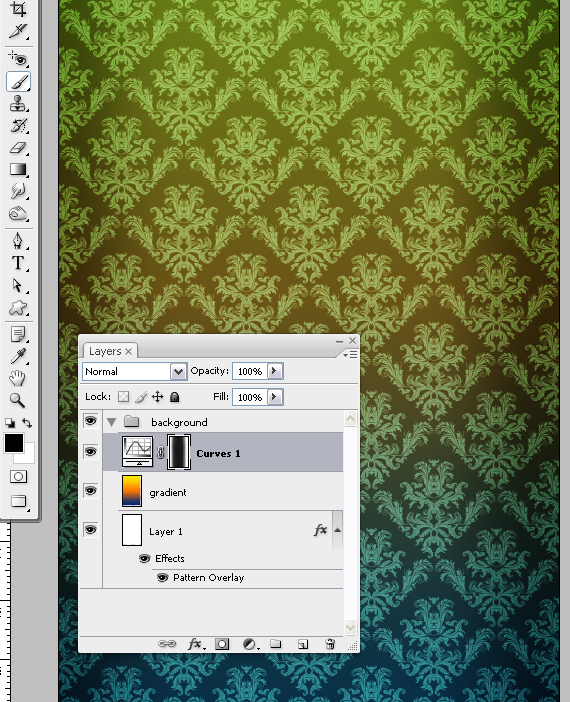This screenshot has width=570, height=702.
Task: Add a layer mask
Action: 222,644
